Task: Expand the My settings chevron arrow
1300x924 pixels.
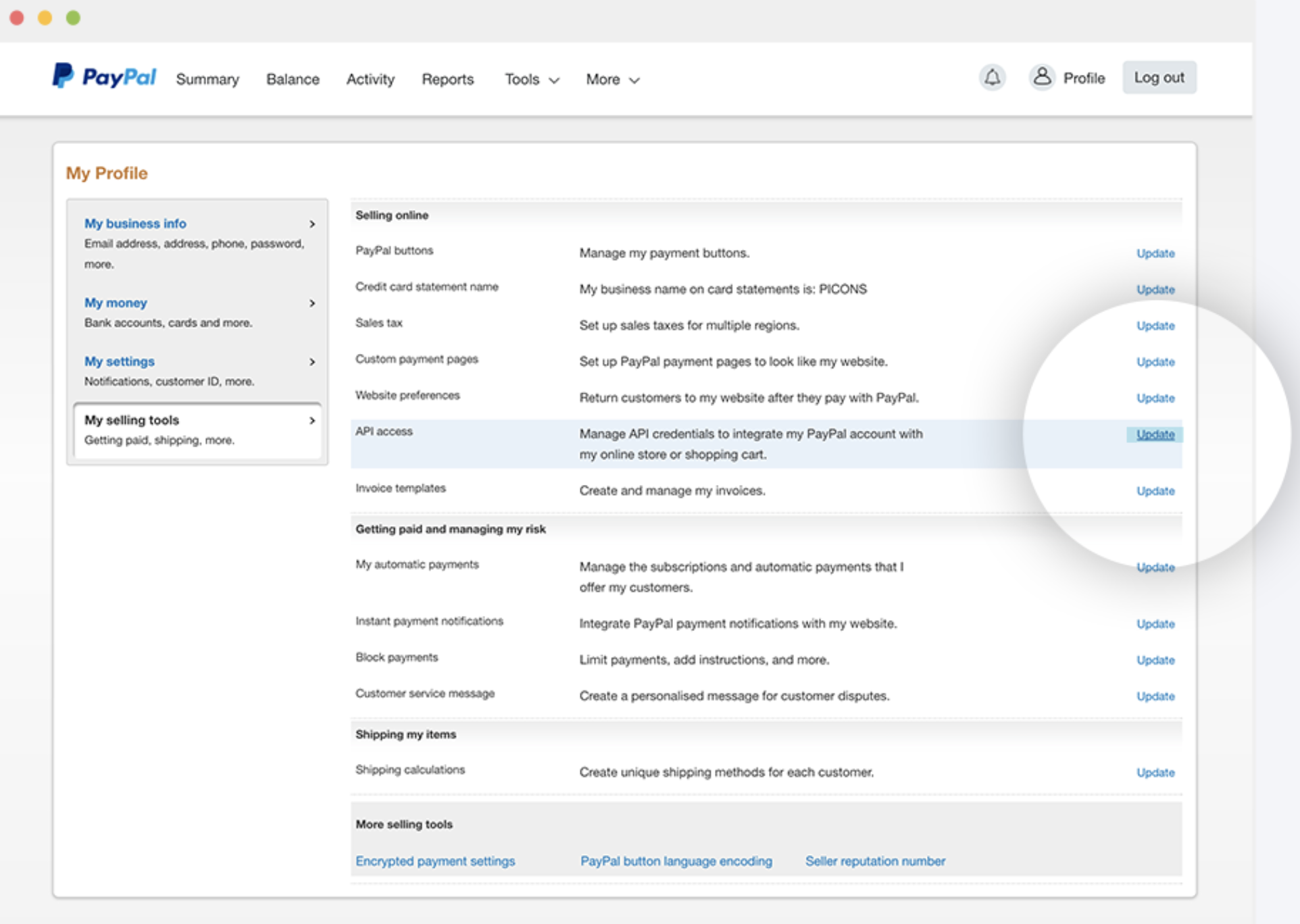Action: pyautogui.click(x=312, y=362)
